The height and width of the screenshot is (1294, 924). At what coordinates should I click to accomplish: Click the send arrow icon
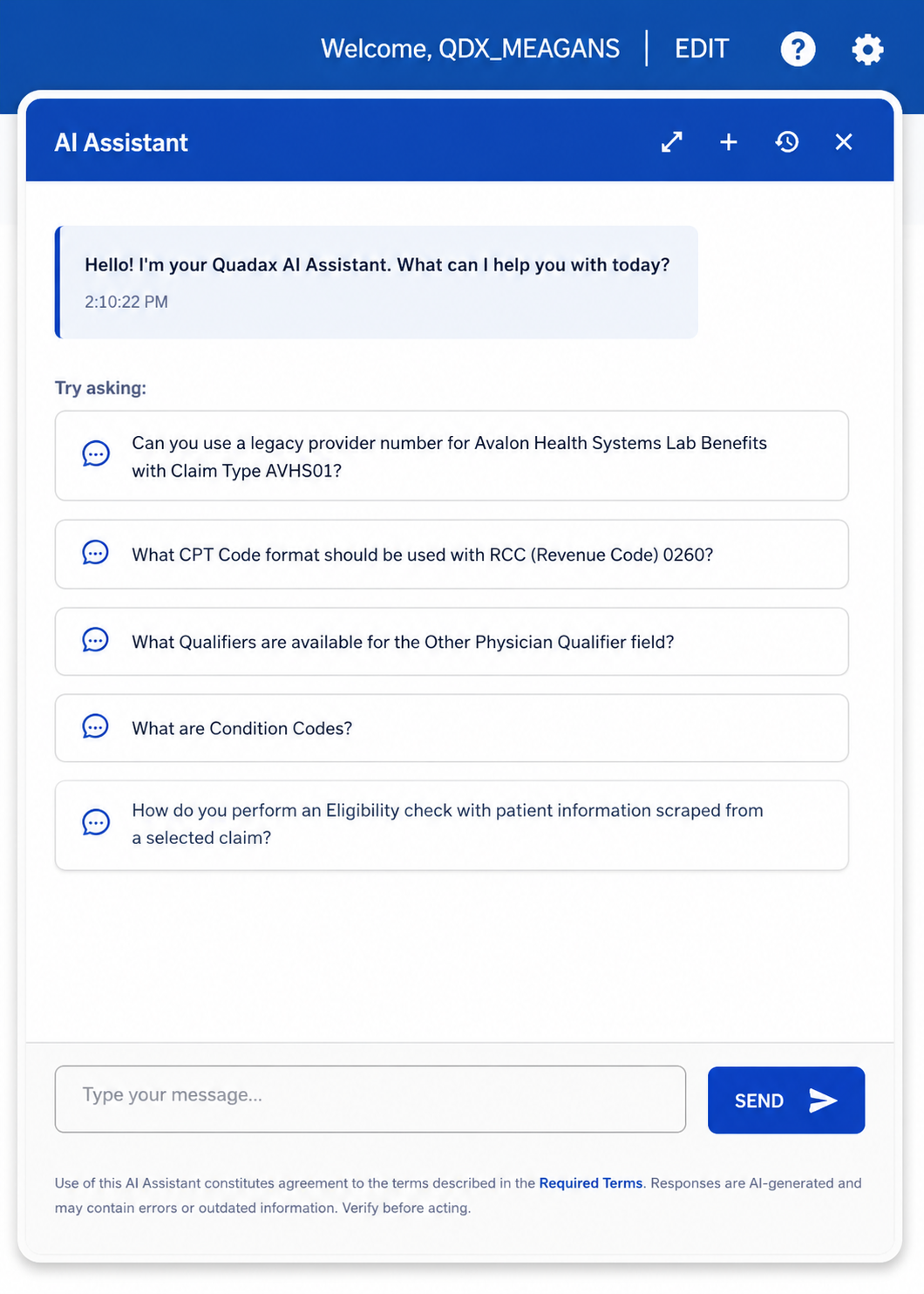point(823,1100)
